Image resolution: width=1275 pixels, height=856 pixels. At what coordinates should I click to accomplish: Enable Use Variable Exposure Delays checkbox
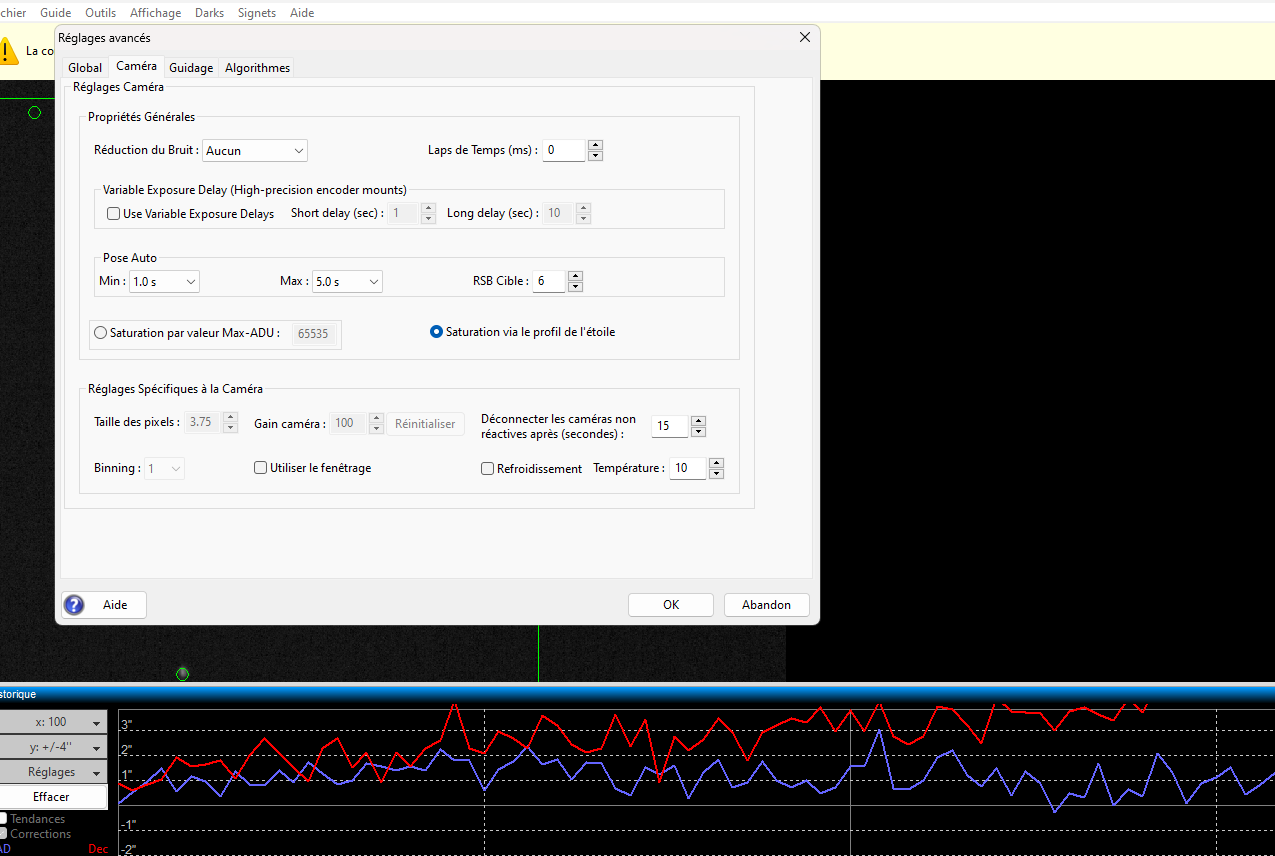[113, 214]
